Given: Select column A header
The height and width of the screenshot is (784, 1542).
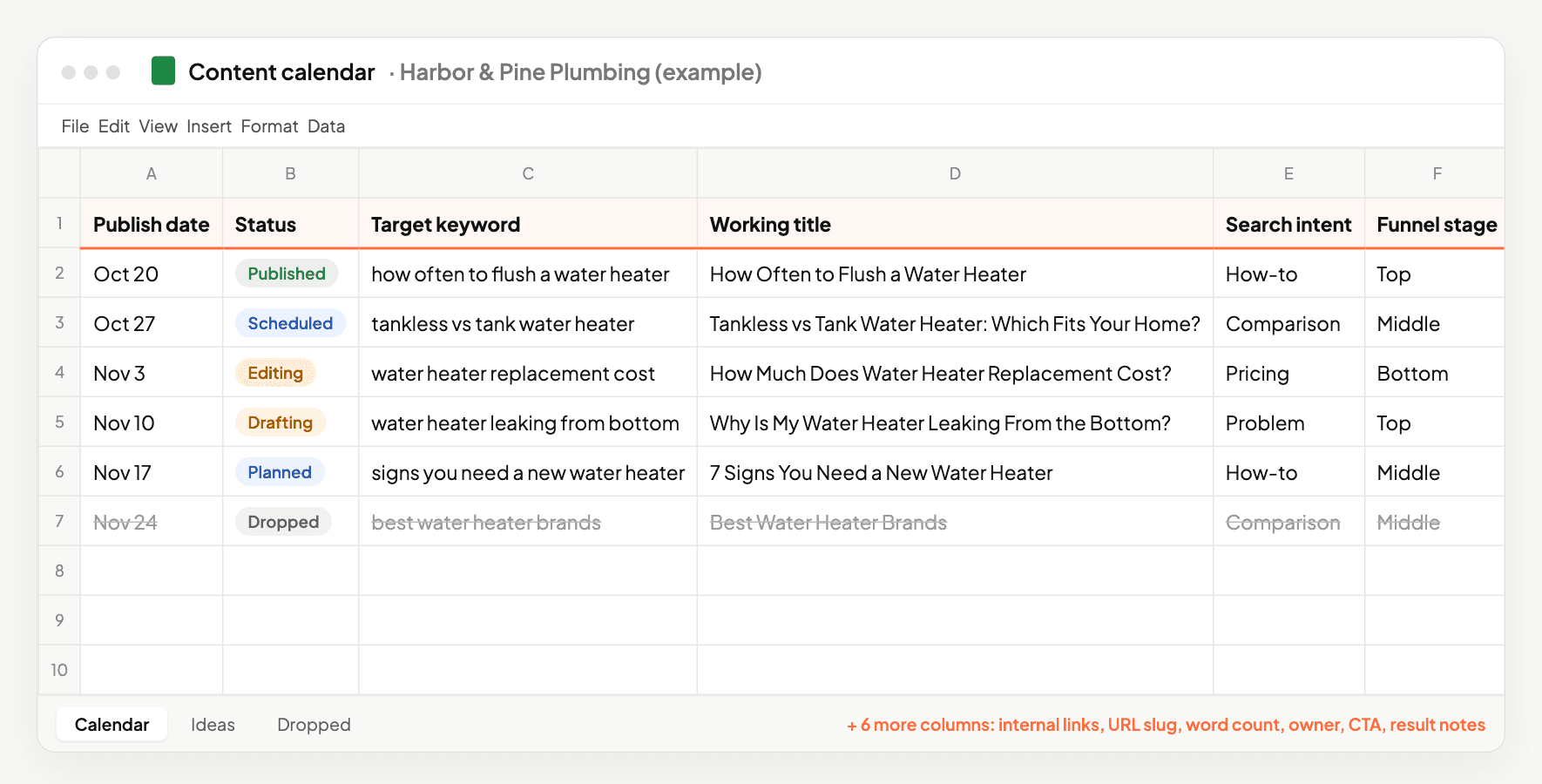Looking at the screenshot, I should click(152, 173).
